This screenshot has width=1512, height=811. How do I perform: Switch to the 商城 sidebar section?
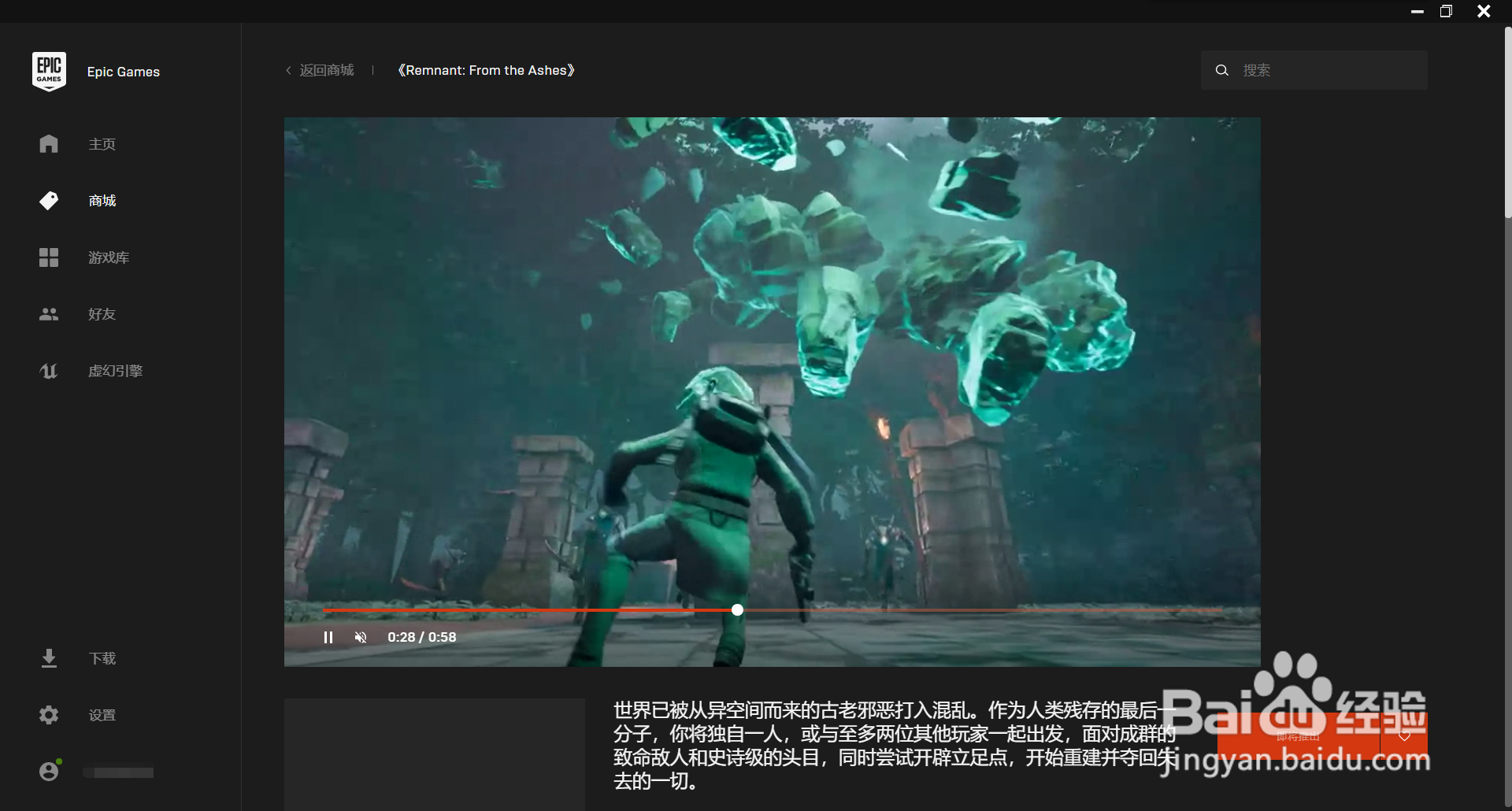(101, 201)
